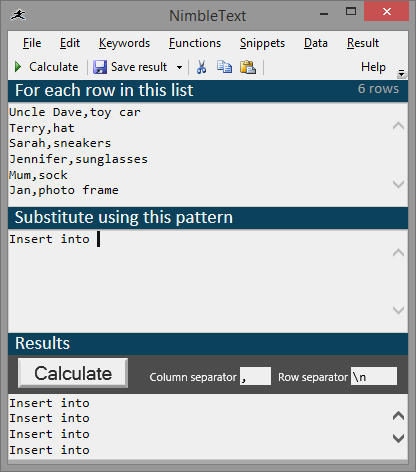Click the Save result toolbar label
Viewport: 416px width, 472px height.
[139, 67]
